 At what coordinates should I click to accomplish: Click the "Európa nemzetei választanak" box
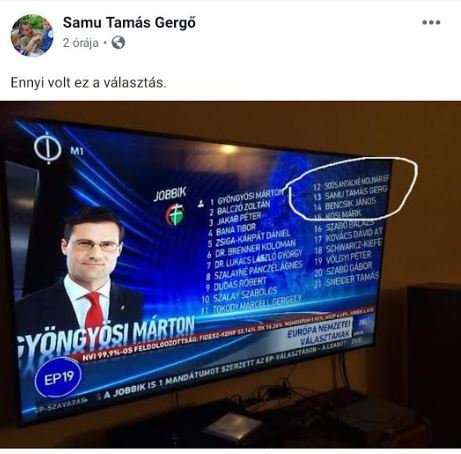[x=320, y=333]
